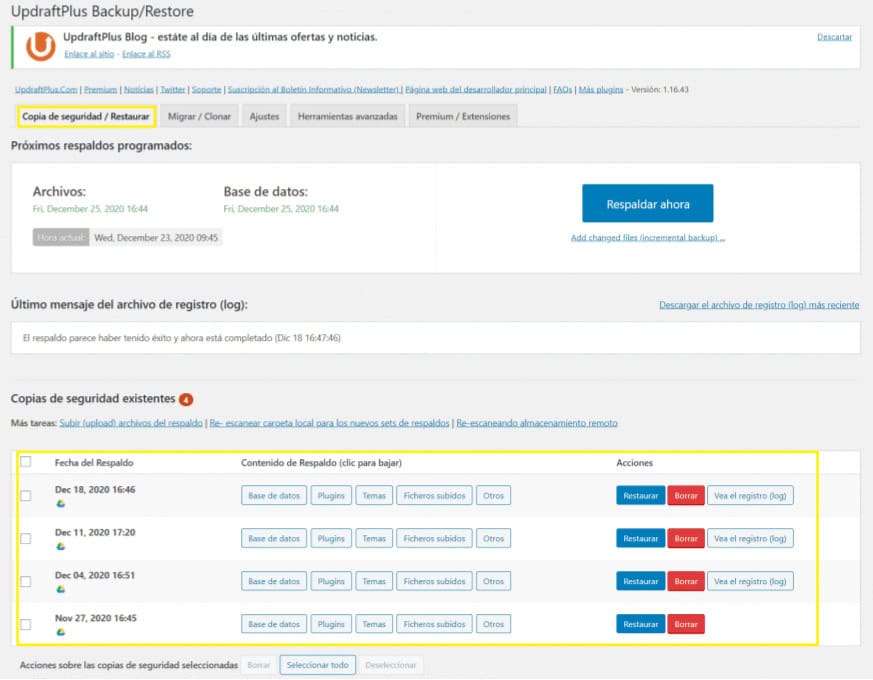Viewport: 873px width, 680px height.
Task: Click the Seleccionar todo button
Action: (x=317, y=665)
